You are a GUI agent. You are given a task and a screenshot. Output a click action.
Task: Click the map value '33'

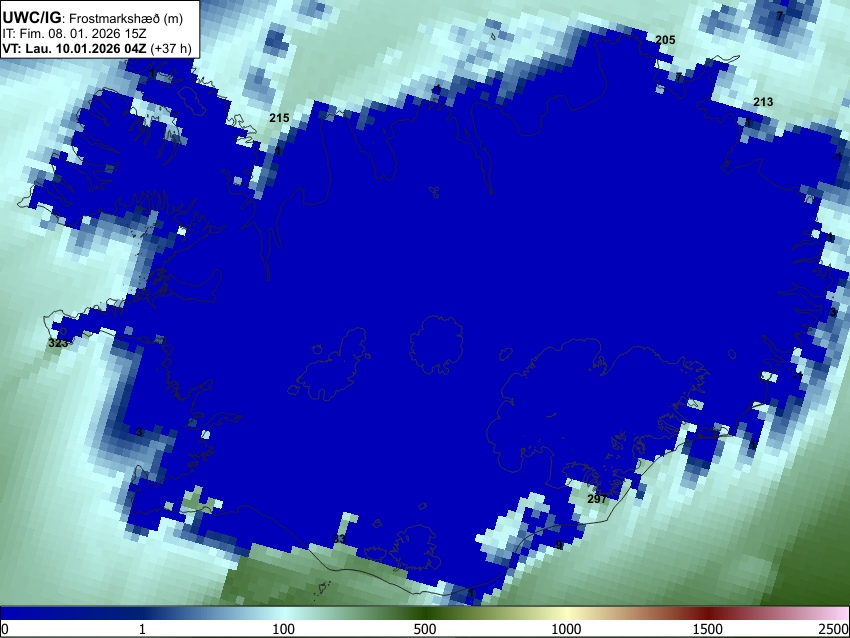(339, 538)
